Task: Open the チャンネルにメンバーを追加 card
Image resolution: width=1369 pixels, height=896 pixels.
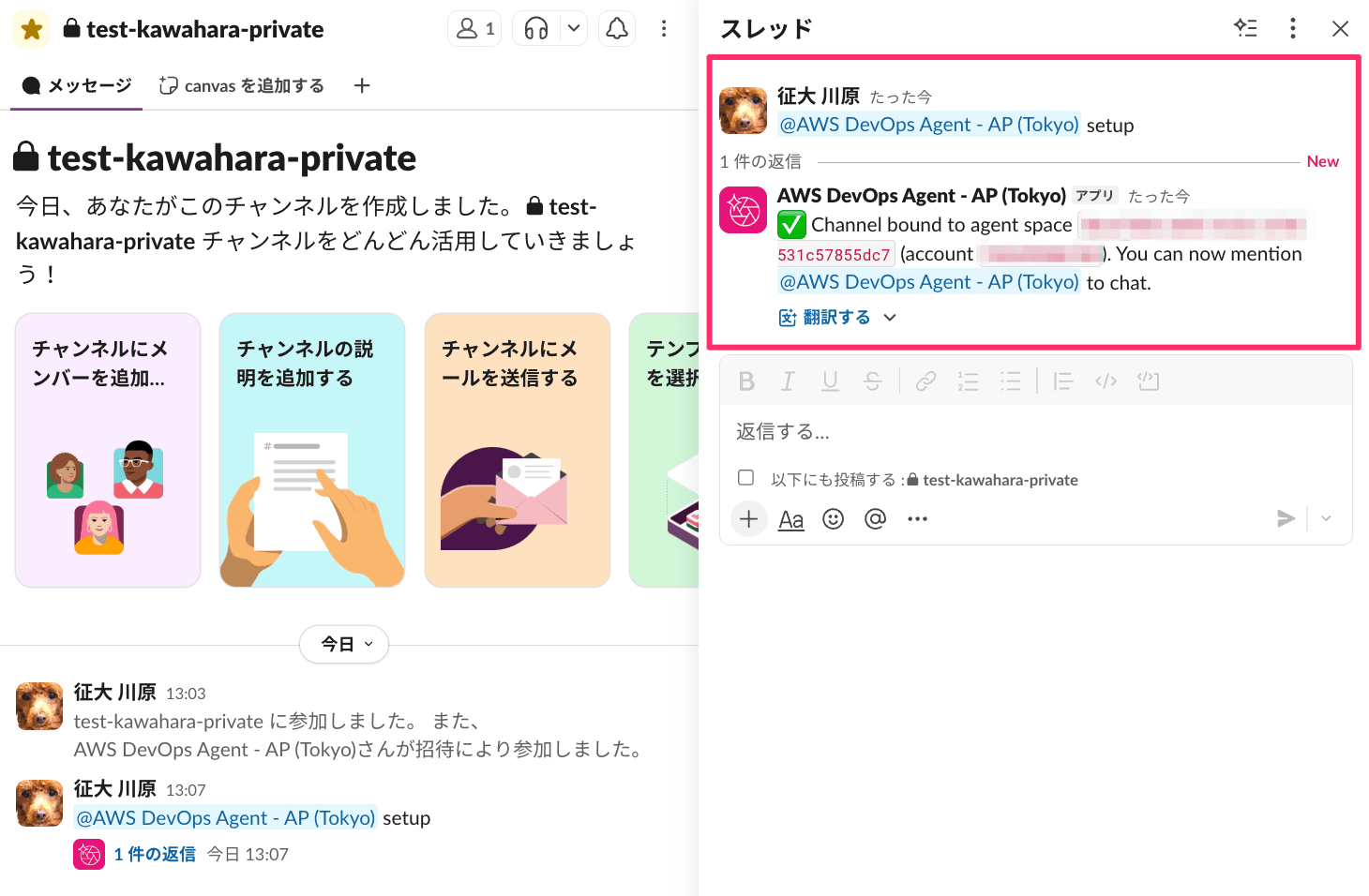Action: (x=108, y=451)
